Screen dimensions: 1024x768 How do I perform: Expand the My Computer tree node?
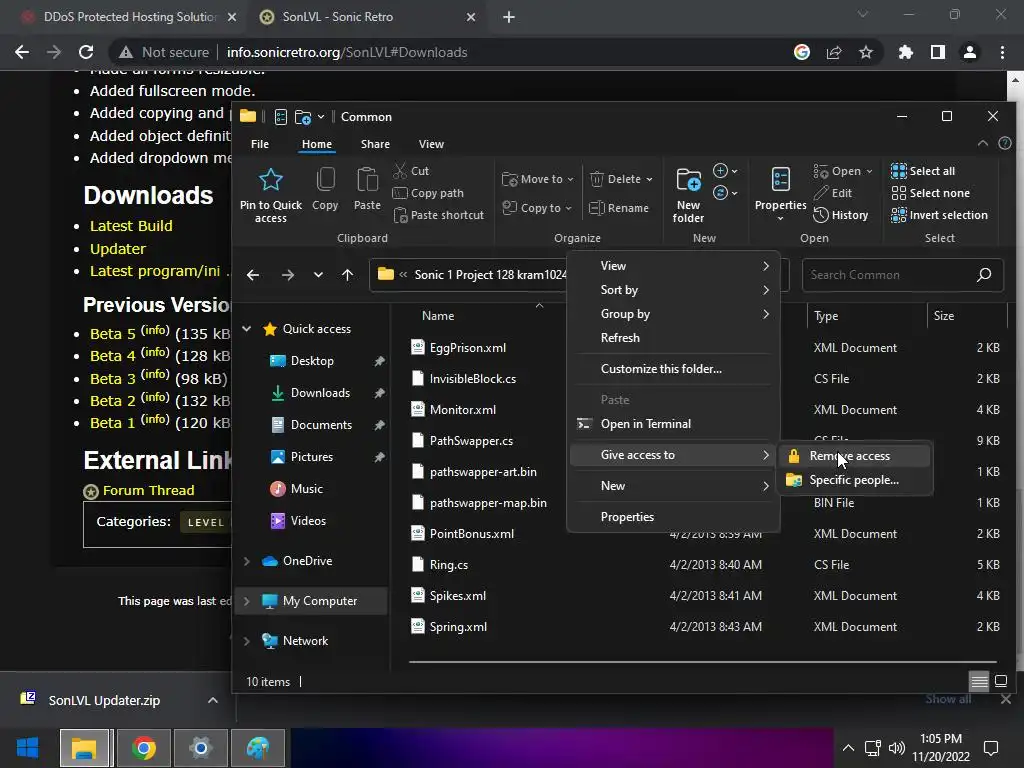coord(247,601)
